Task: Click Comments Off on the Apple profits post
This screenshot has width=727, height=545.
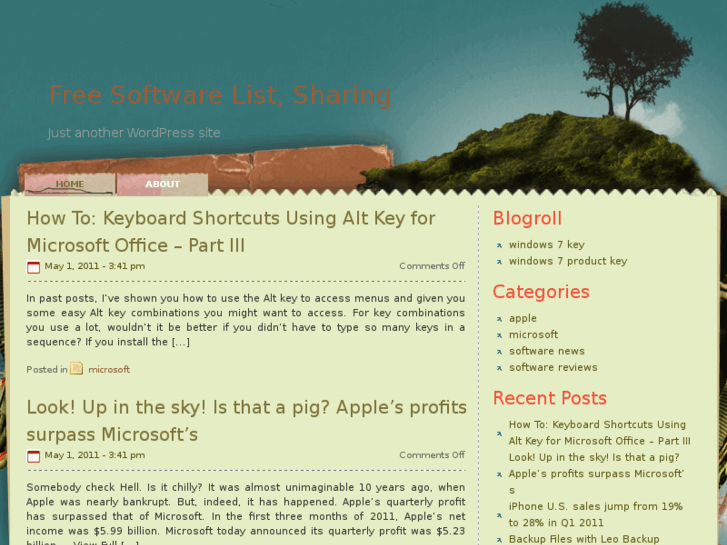Action: [x=432, y=455]
